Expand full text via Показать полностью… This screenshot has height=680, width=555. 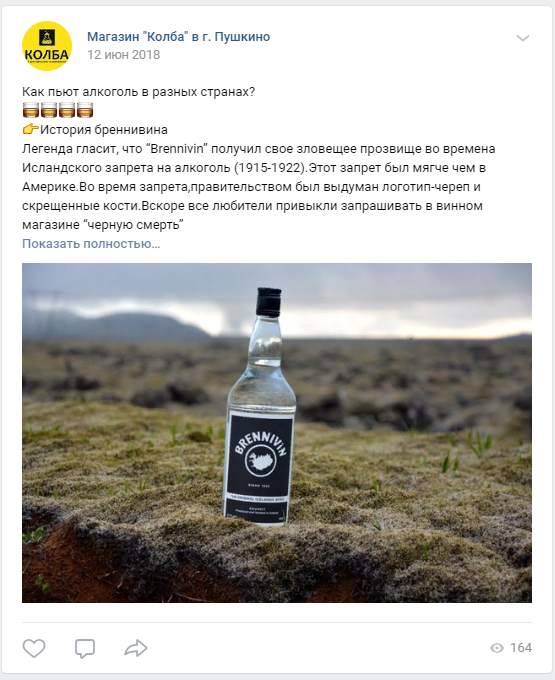tap(91, 244)
